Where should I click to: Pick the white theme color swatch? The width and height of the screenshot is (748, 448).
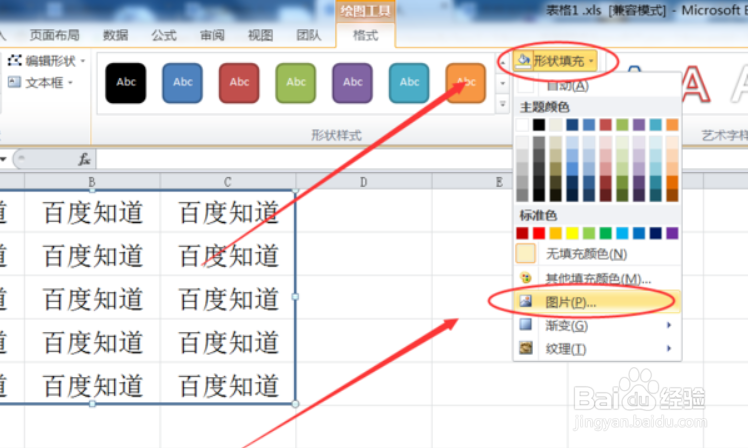click(522, 125)
